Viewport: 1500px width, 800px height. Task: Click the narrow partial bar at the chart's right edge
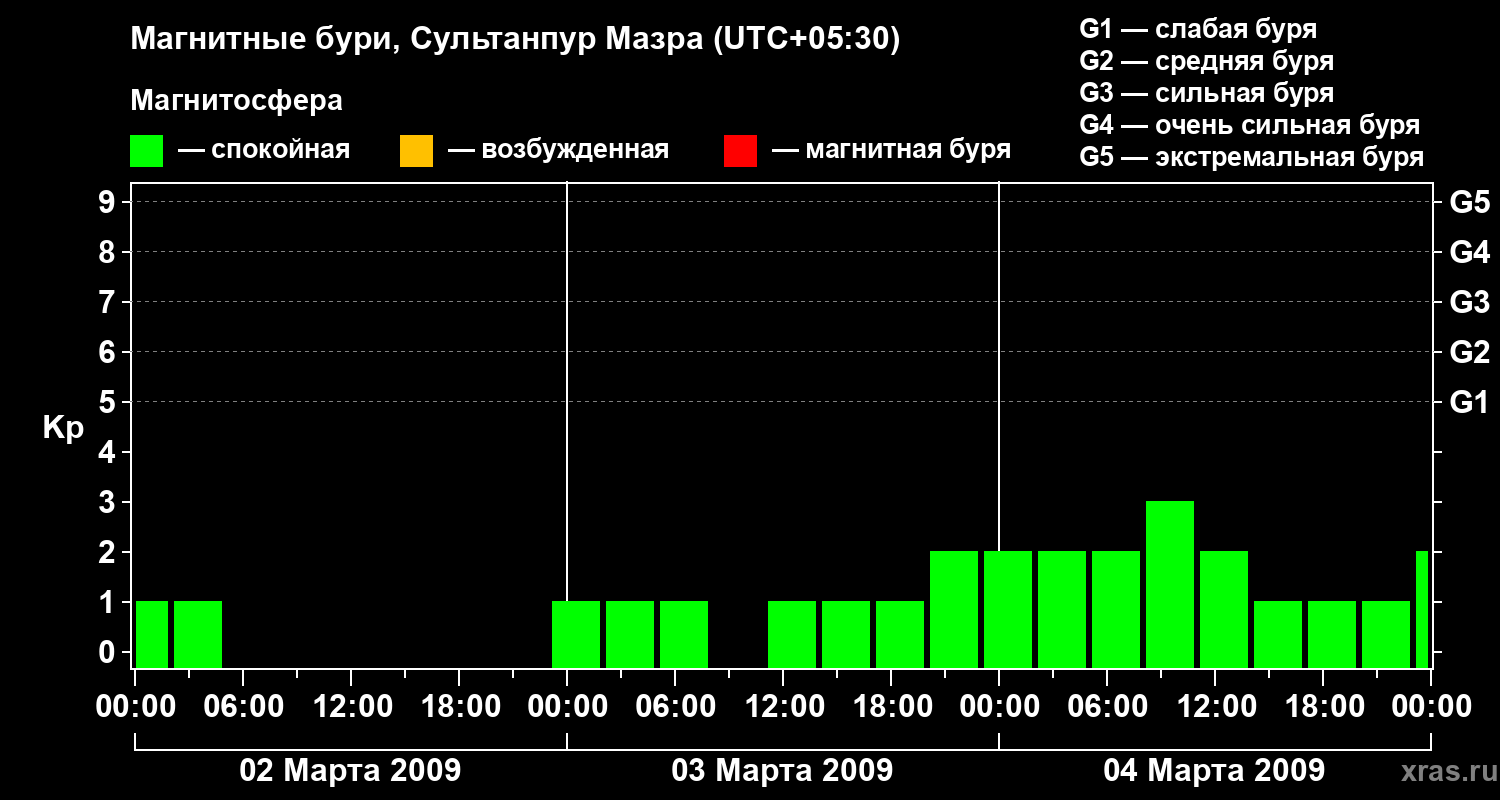coord(1422,609)
